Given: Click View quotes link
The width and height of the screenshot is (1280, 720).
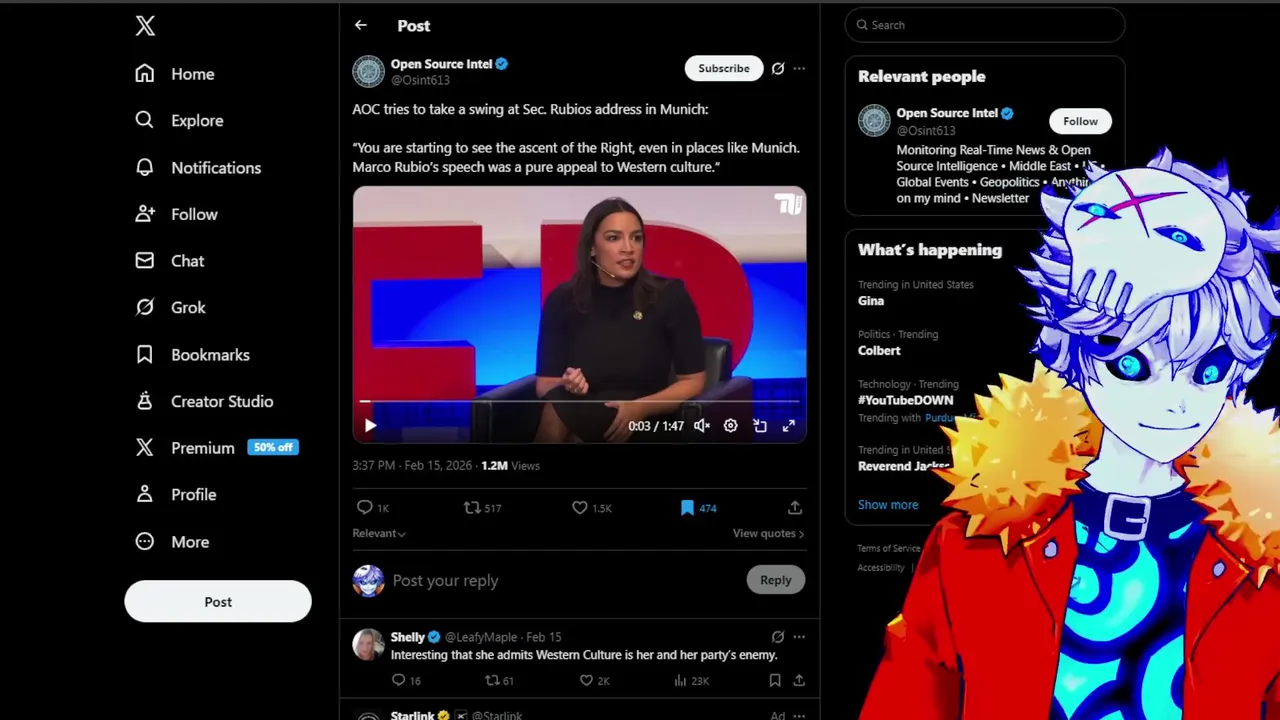Looking at the screenshot, I should click(x=768, y=533).
